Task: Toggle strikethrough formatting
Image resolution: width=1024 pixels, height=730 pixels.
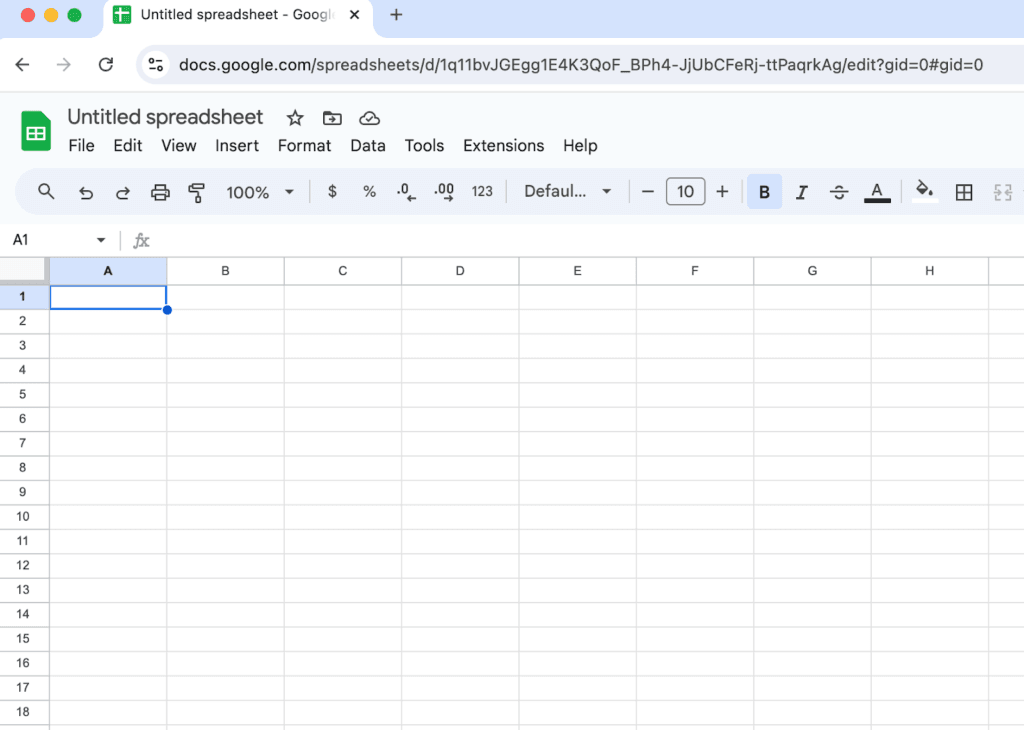Action: click(x=839, y=191)
